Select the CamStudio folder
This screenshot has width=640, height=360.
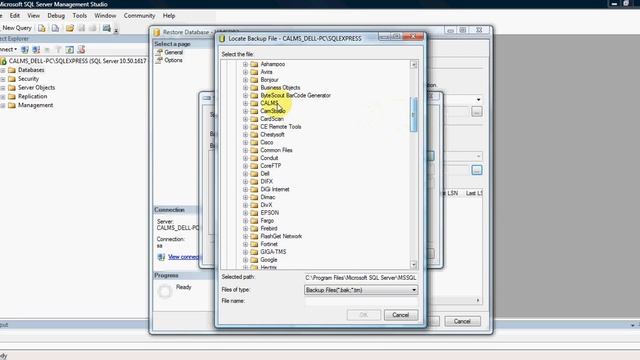tap(273, 111)
